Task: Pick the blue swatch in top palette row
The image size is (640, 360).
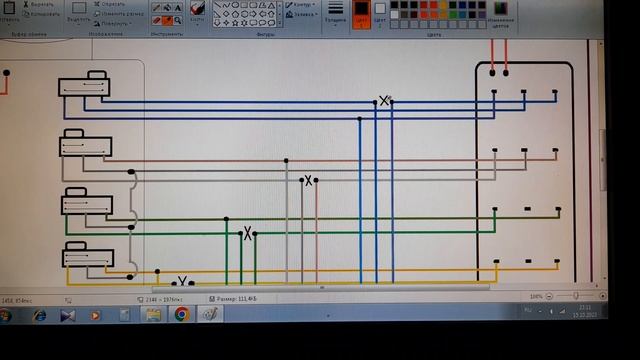Action: pos(462,5)
